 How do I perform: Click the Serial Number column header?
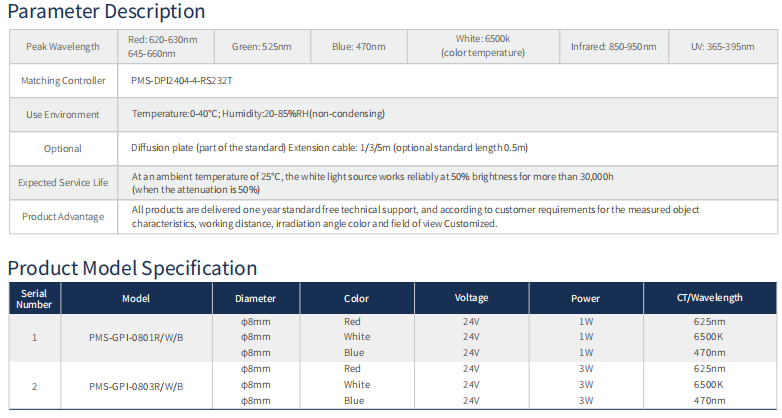(35, 298)
